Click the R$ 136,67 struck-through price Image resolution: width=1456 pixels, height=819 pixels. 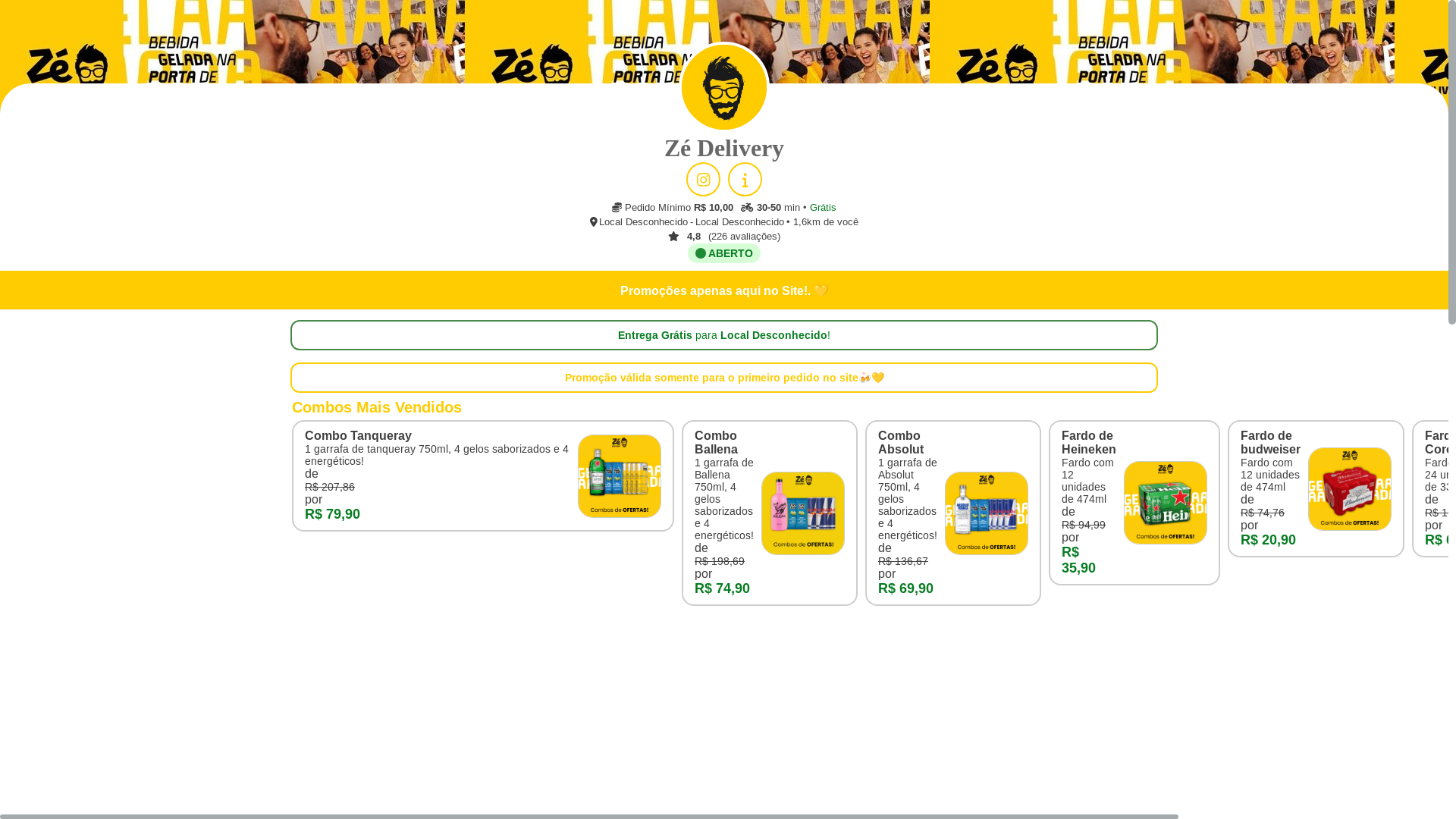tap(903, 561)
